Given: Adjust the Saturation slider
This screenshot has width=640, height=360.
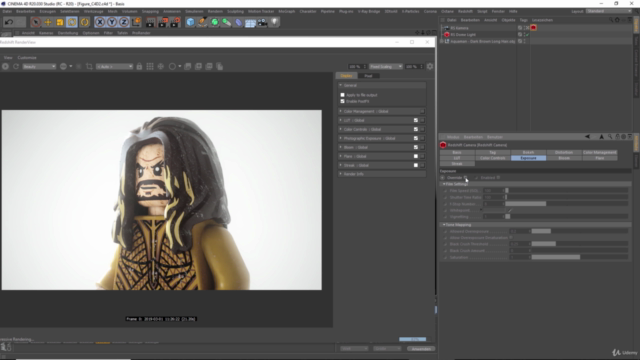Looking at the screenshot, I should click(x=580, y=257).
